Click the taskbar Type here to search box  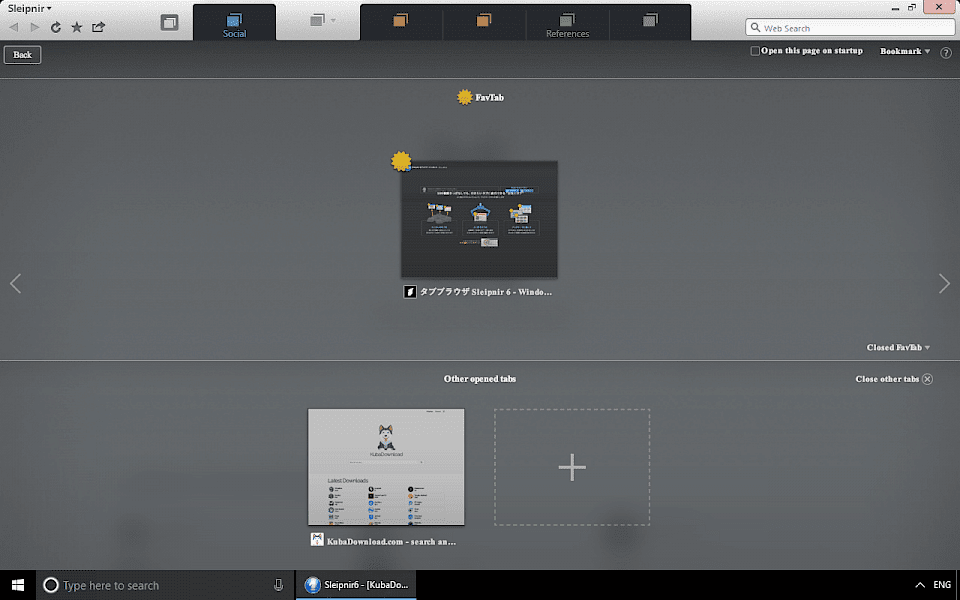click(x=166, y=585)
